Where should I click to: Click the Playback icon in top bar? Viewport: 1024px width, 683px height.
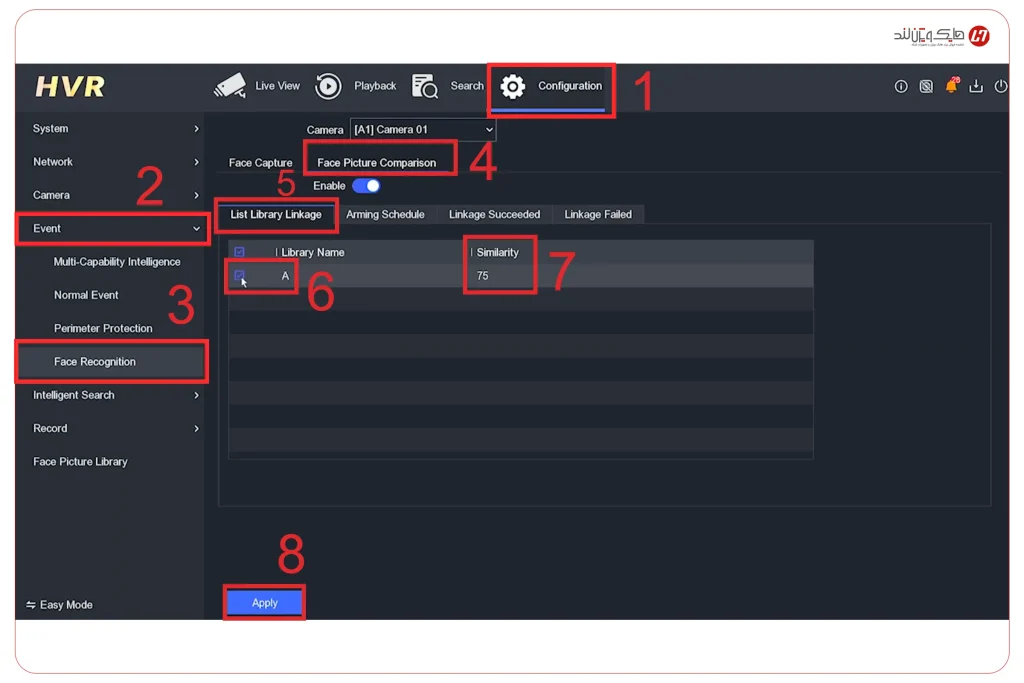coord(328,86)
